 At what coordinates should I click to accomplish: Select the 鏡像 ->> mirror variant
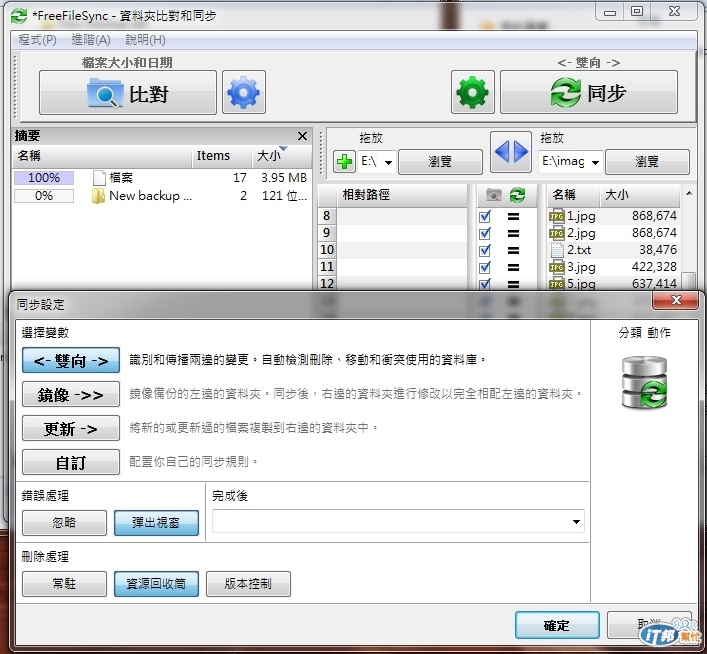(x=71, y=395)
